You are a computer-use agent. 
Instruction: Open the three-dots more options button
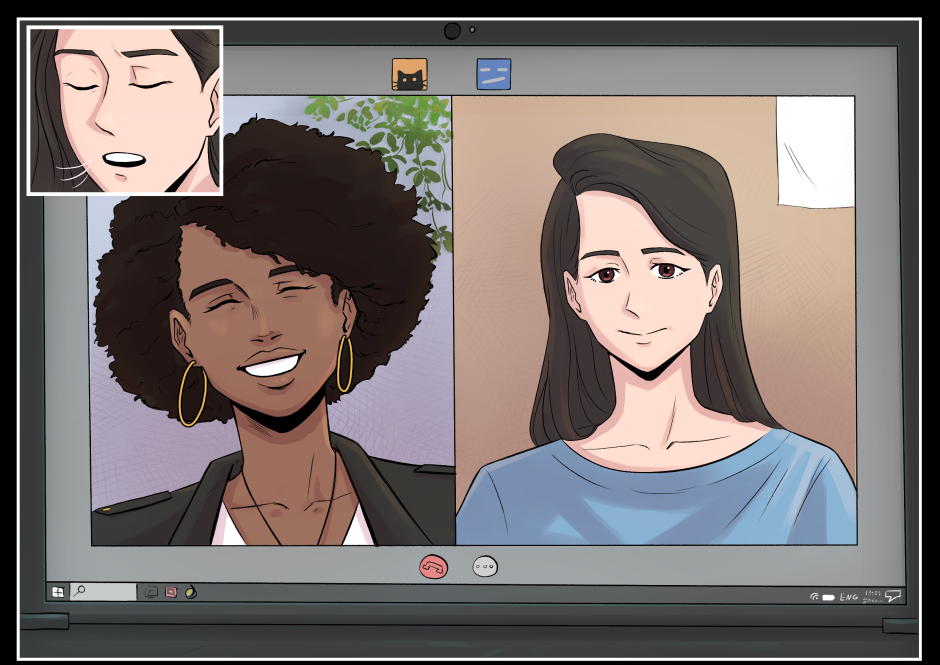click(x=485, y=567)
